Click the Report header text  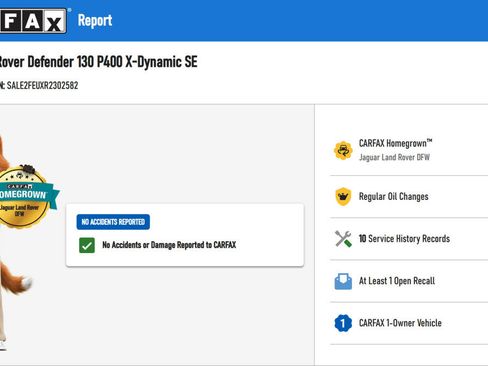tap(95, 21)
